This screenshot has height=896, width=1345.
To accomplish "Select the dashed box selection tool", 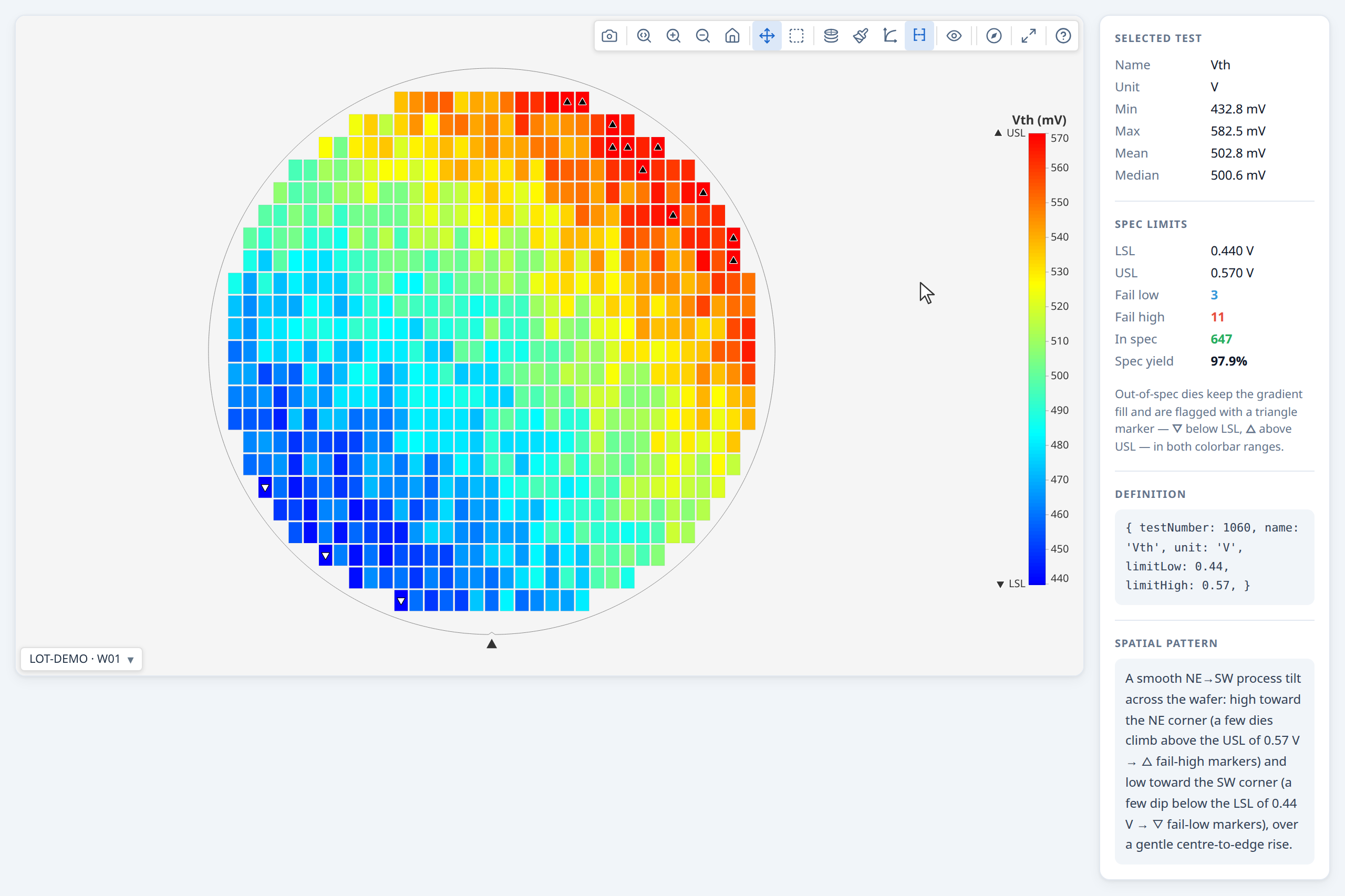I will (x=796, y=36).
